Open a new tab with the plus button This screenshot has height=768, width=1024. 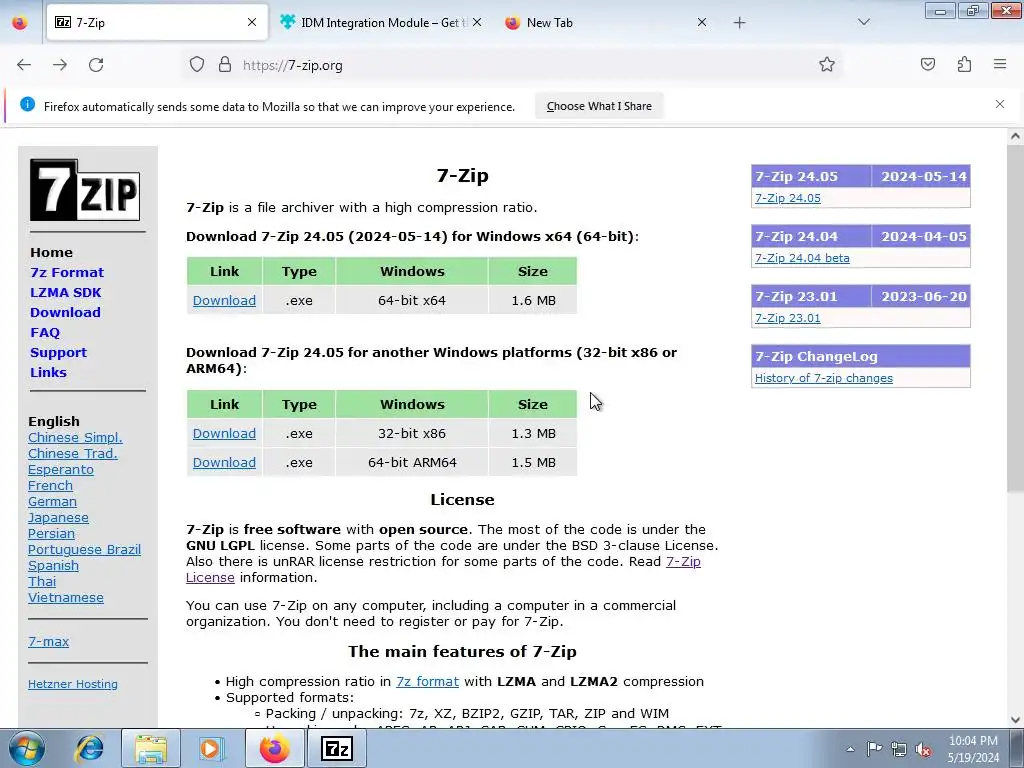click(739, 23)
